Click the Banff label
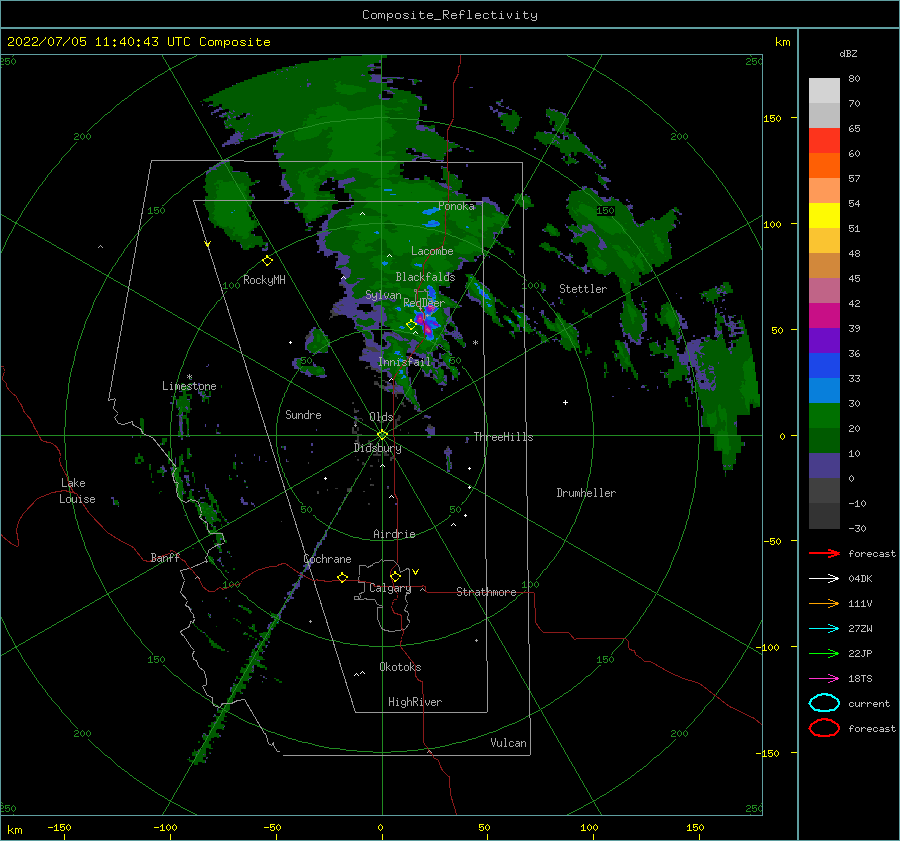This screenshot has height=841, width=900. coord(165,557)
